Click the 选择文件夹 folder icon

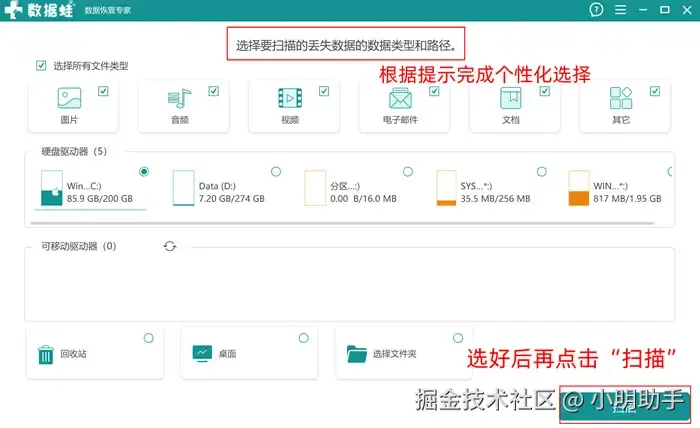357,354
